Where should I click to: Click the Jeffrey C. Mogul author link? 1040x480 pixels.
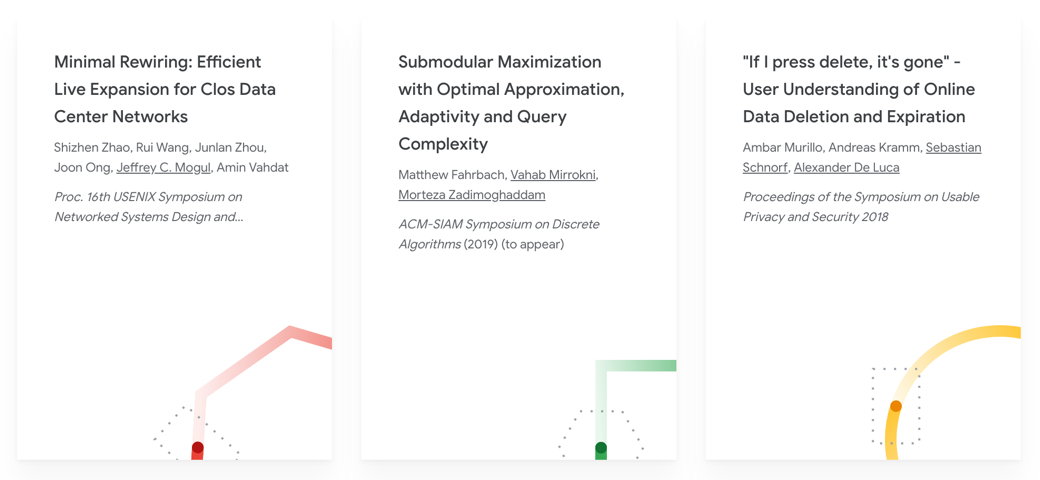163,167
